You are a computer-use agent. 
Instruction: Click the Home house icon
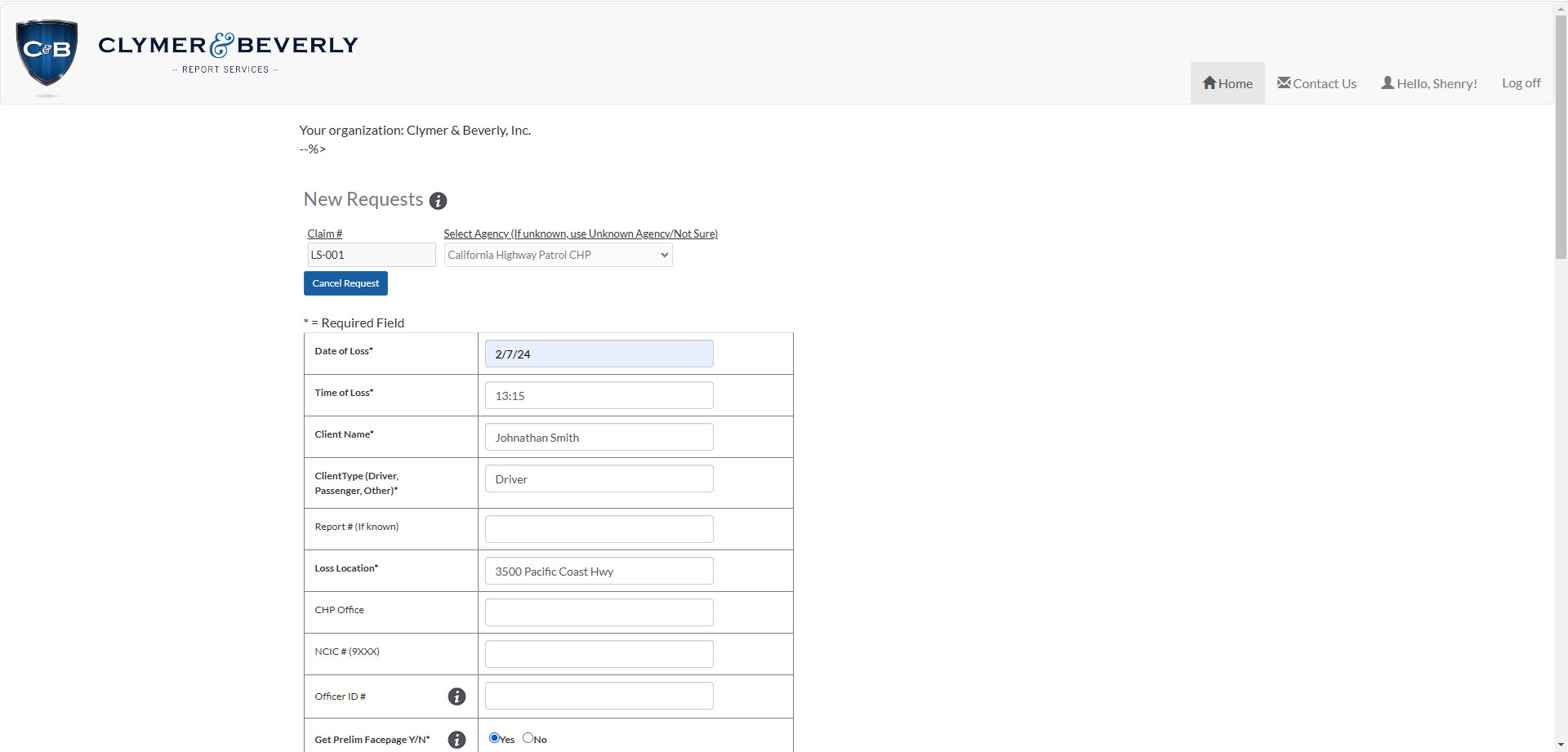tap(1209, 83)
